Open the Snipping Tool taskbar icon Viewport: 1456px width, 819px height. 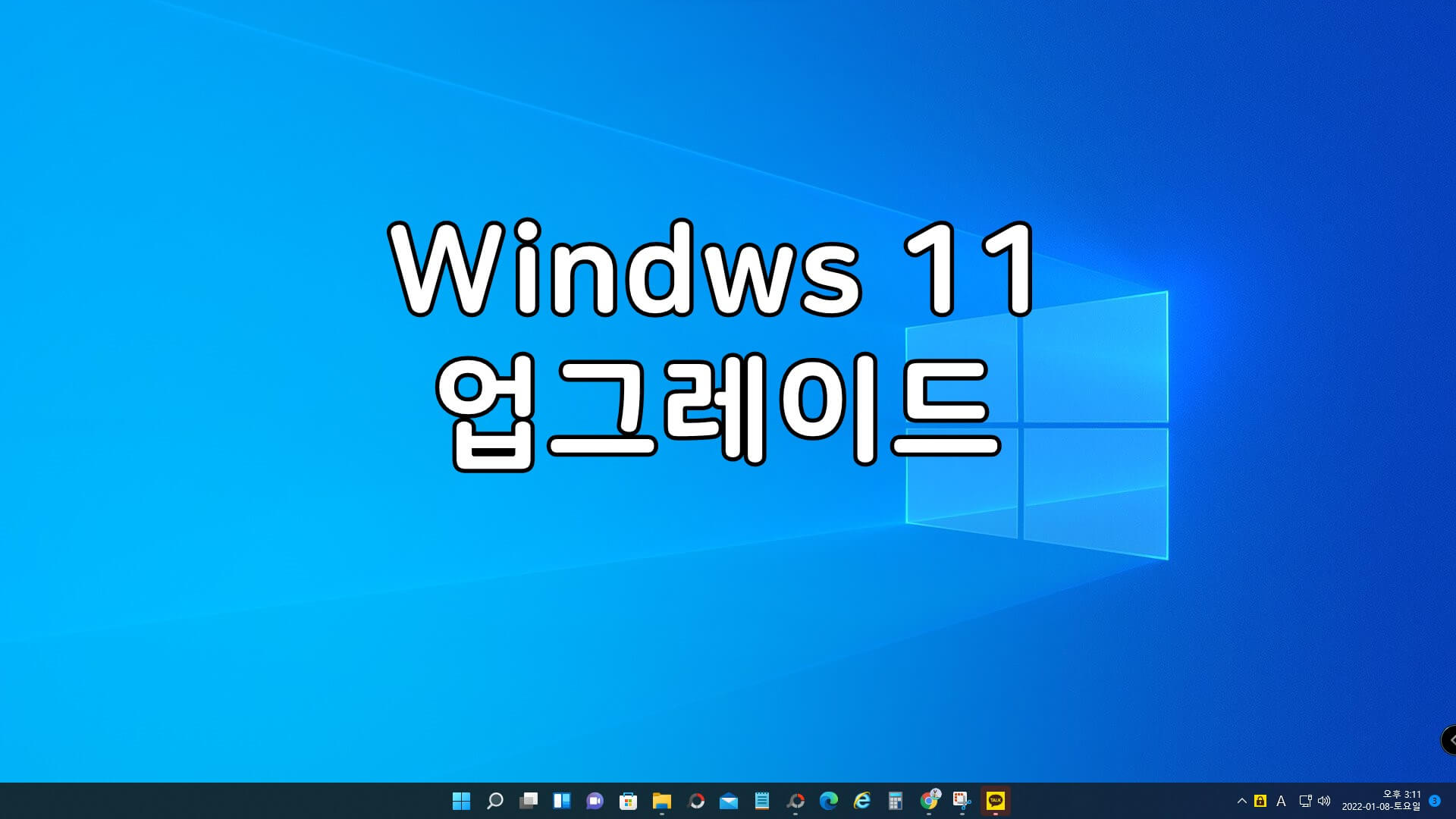[x=962, y=801]
